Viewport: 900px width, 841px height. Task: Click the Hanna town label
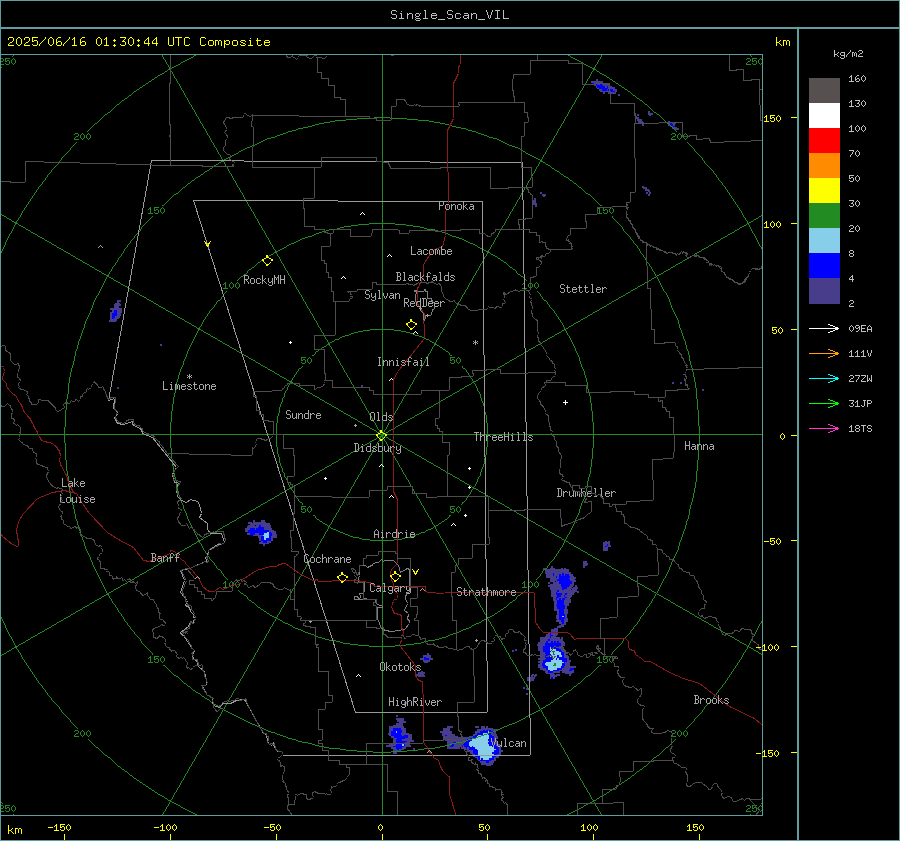[x=699, y=446]
